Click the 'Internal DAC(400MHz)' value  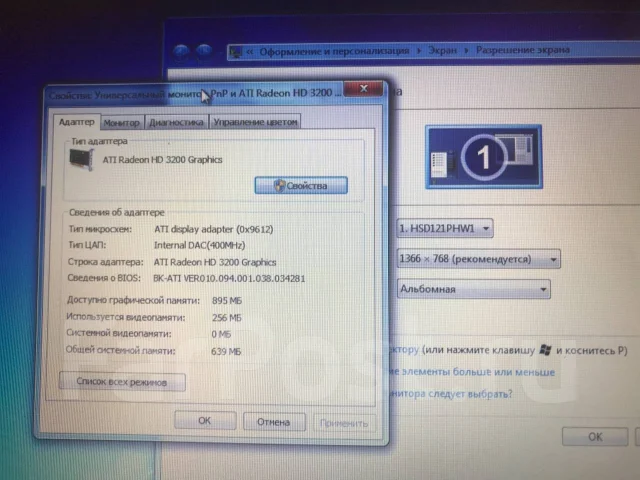tap(200, 245)
